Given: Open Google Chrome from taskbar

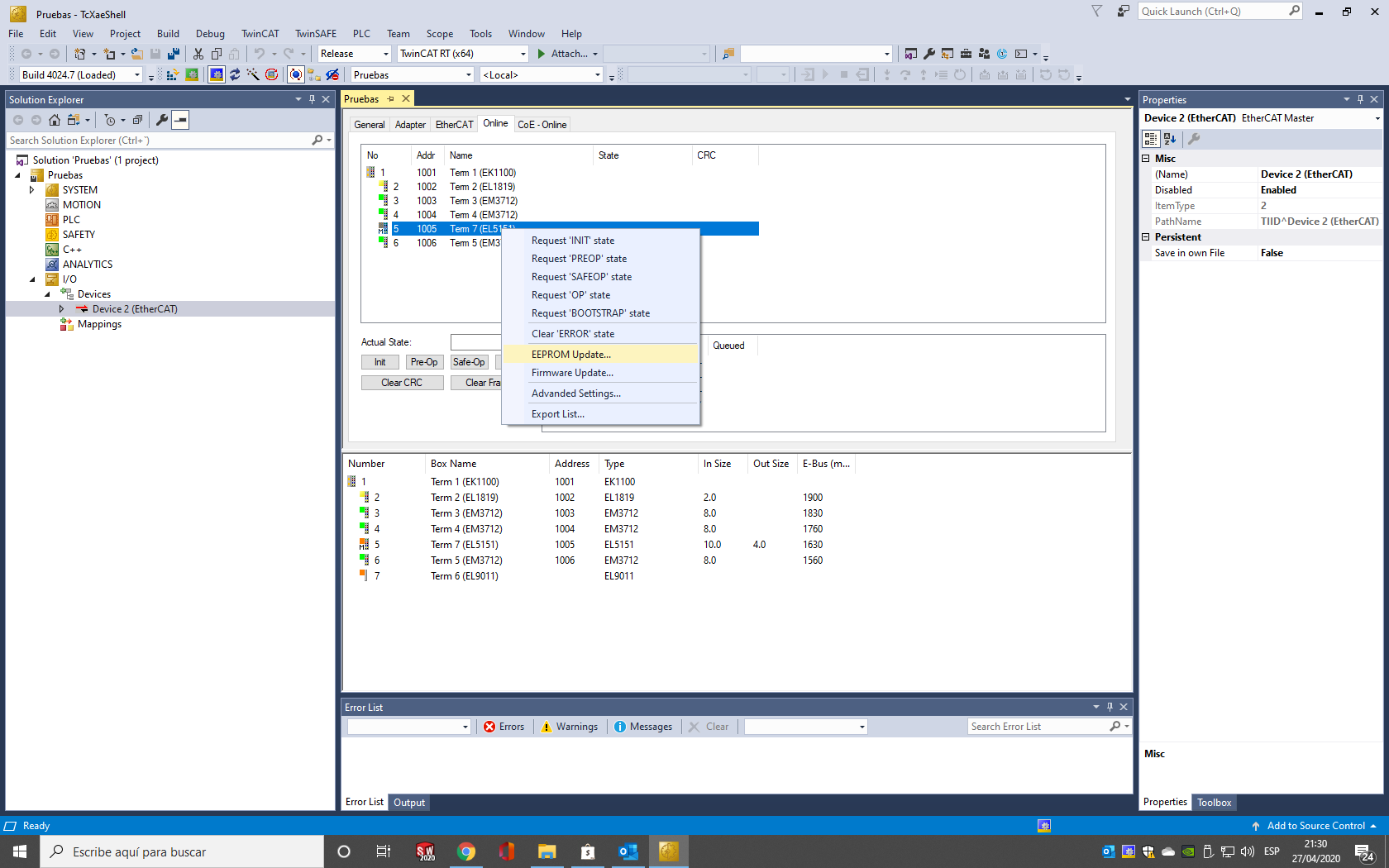Looking at the screenshot, I should (466, 851).
